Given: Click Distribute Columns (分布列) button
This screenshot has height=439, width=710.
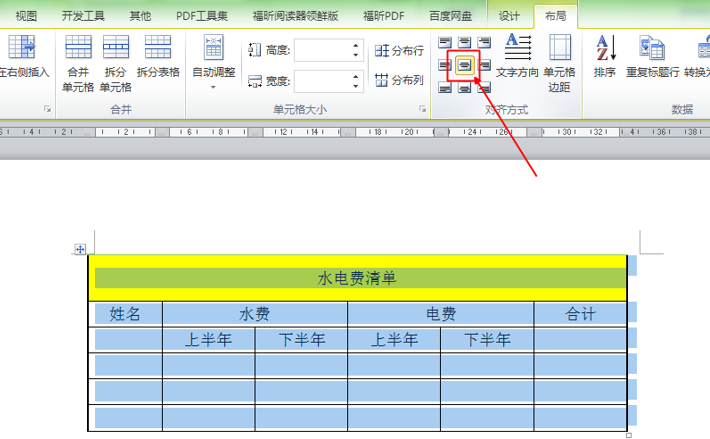Looking at the screenshot, I should [x=399, y=80].
